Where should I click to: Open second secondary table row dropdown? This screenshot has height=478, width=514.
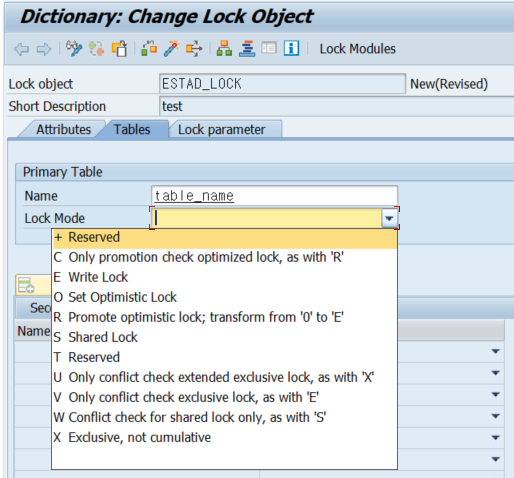[496, 373]
